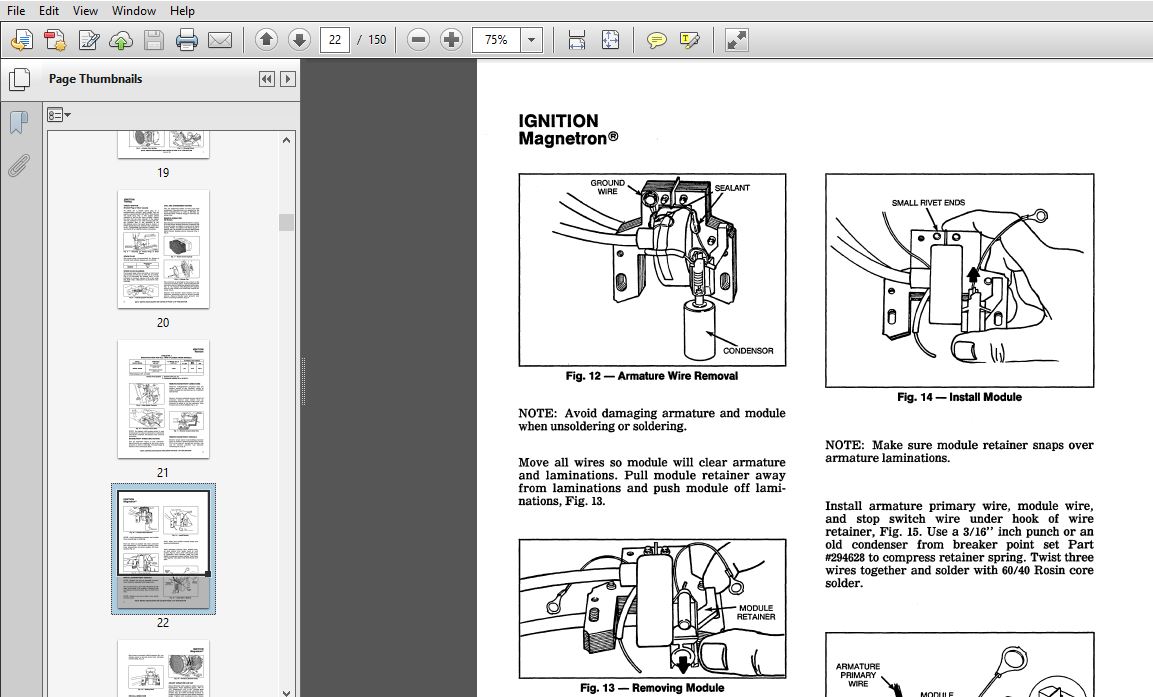Open the View menu
This screenshot has width=1153, height=697.
[85, 10]
